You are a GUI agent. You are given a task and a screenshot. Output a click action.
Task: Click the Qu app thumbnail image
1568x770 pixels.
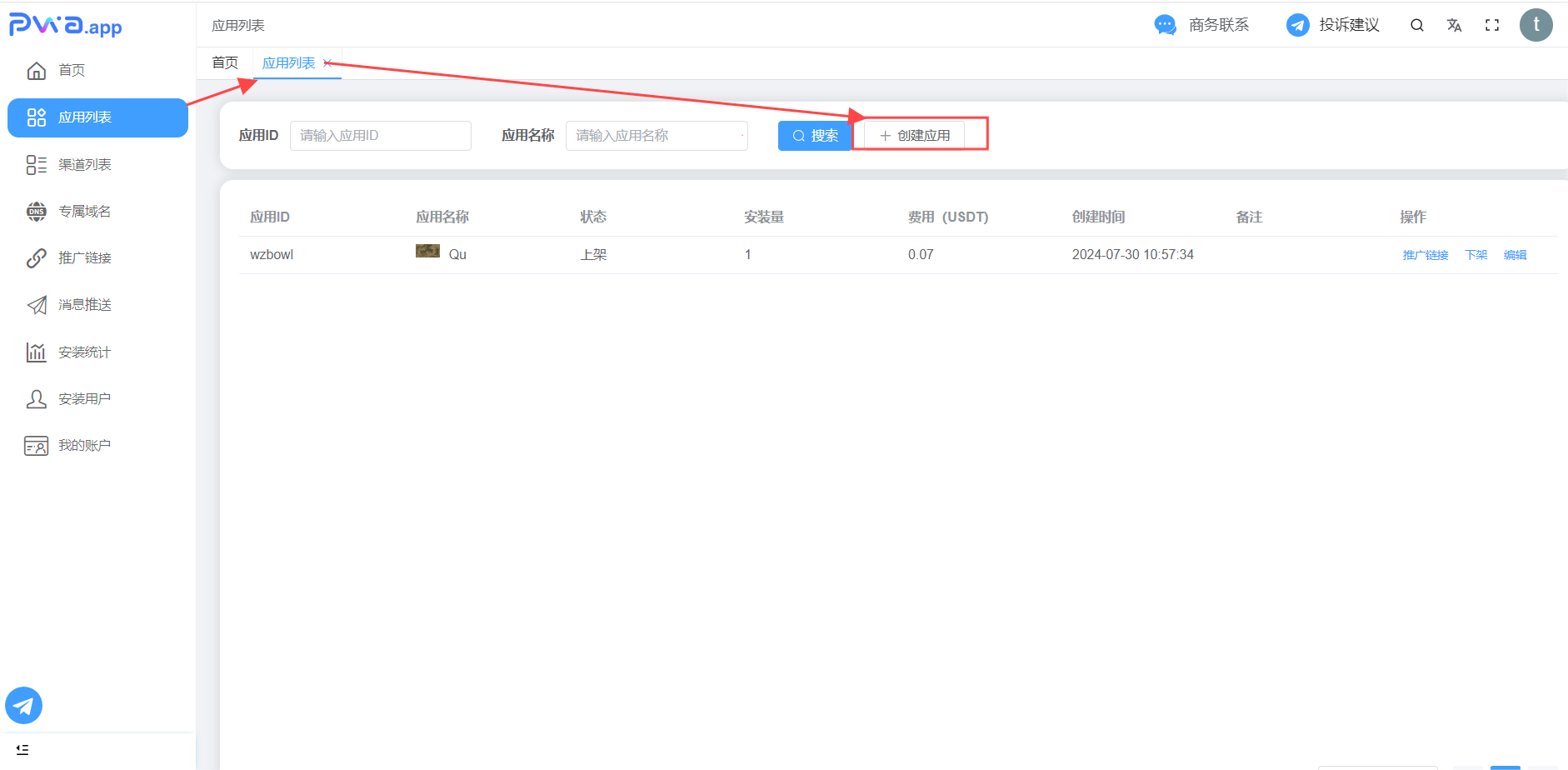(x=427, y=252)
